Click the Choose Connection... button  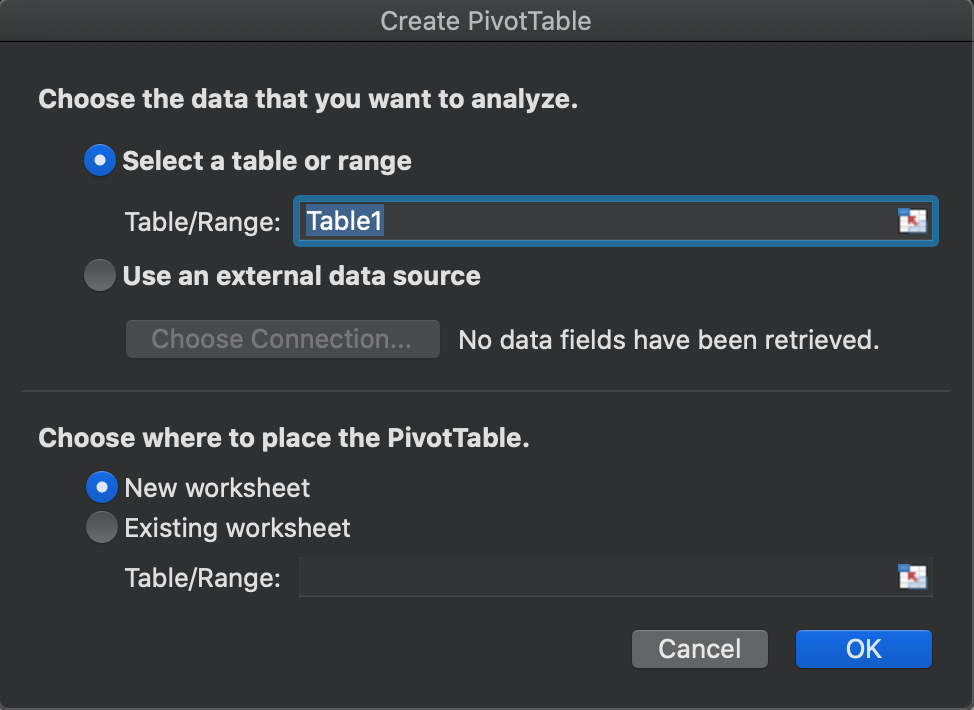click(x=283, y=339)
